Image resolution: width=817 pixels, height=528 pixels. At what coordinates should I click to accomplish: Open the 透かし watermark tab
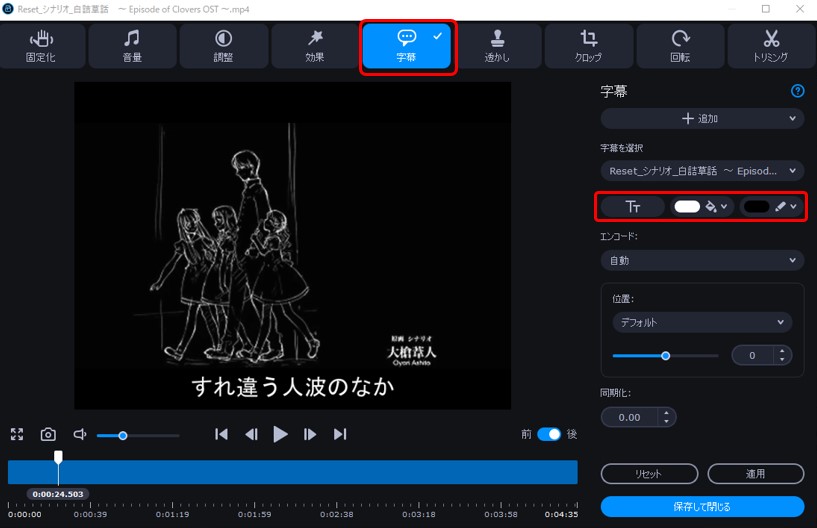coord(497,46)
